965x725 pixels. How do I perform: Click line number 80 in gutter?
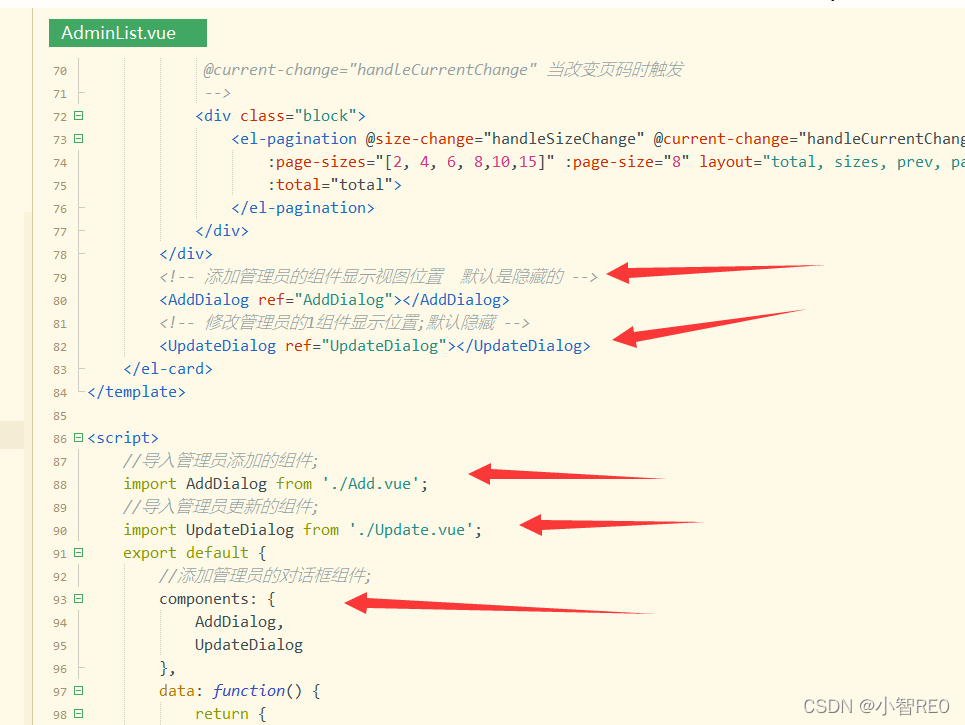pyautogui.click(x=60, y=301)
